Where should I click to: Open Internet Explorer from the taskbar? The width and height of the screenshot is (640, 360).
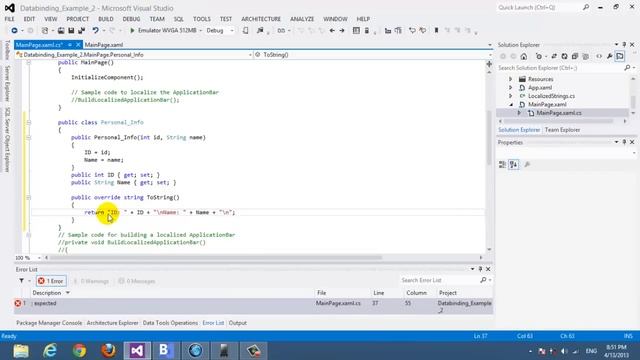pyautogui.click(x=50, y=351)
